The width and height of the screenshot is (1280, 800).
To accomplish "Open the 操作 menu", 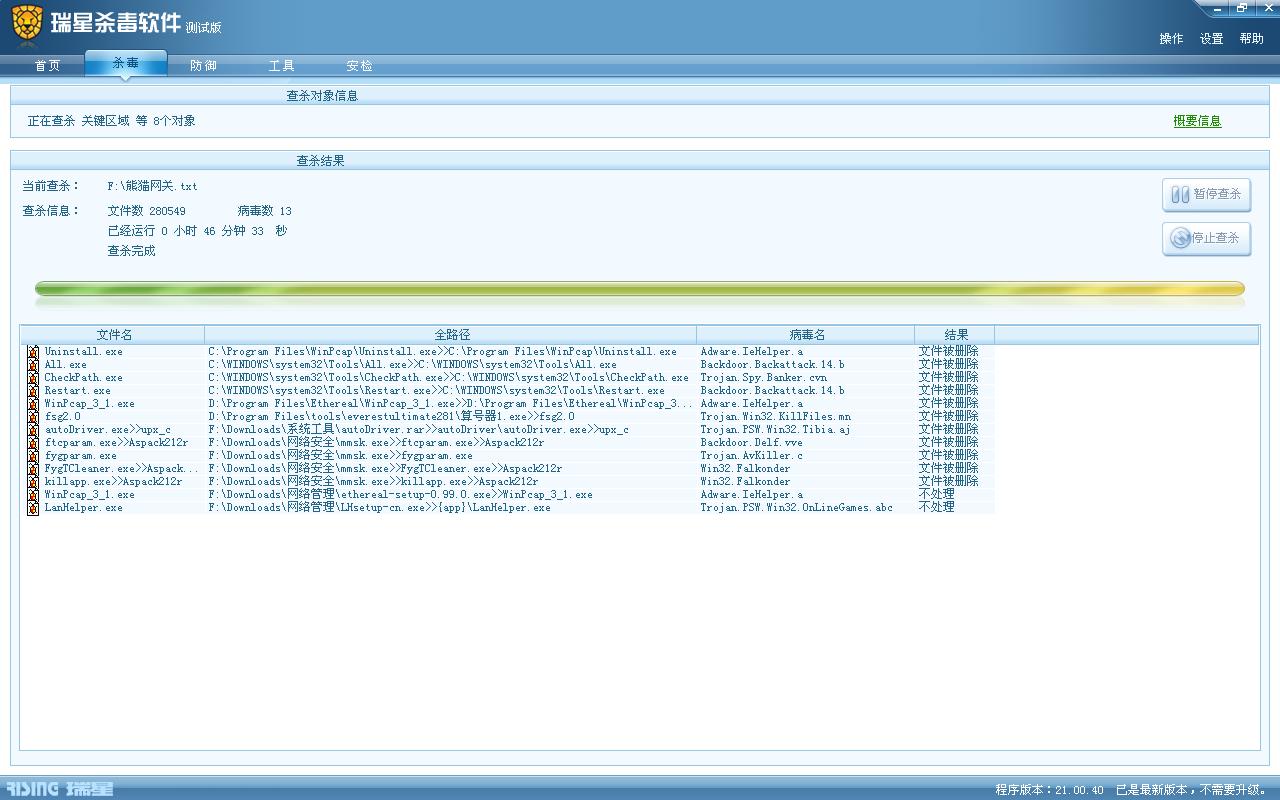I will click(x=1171, y=39).
